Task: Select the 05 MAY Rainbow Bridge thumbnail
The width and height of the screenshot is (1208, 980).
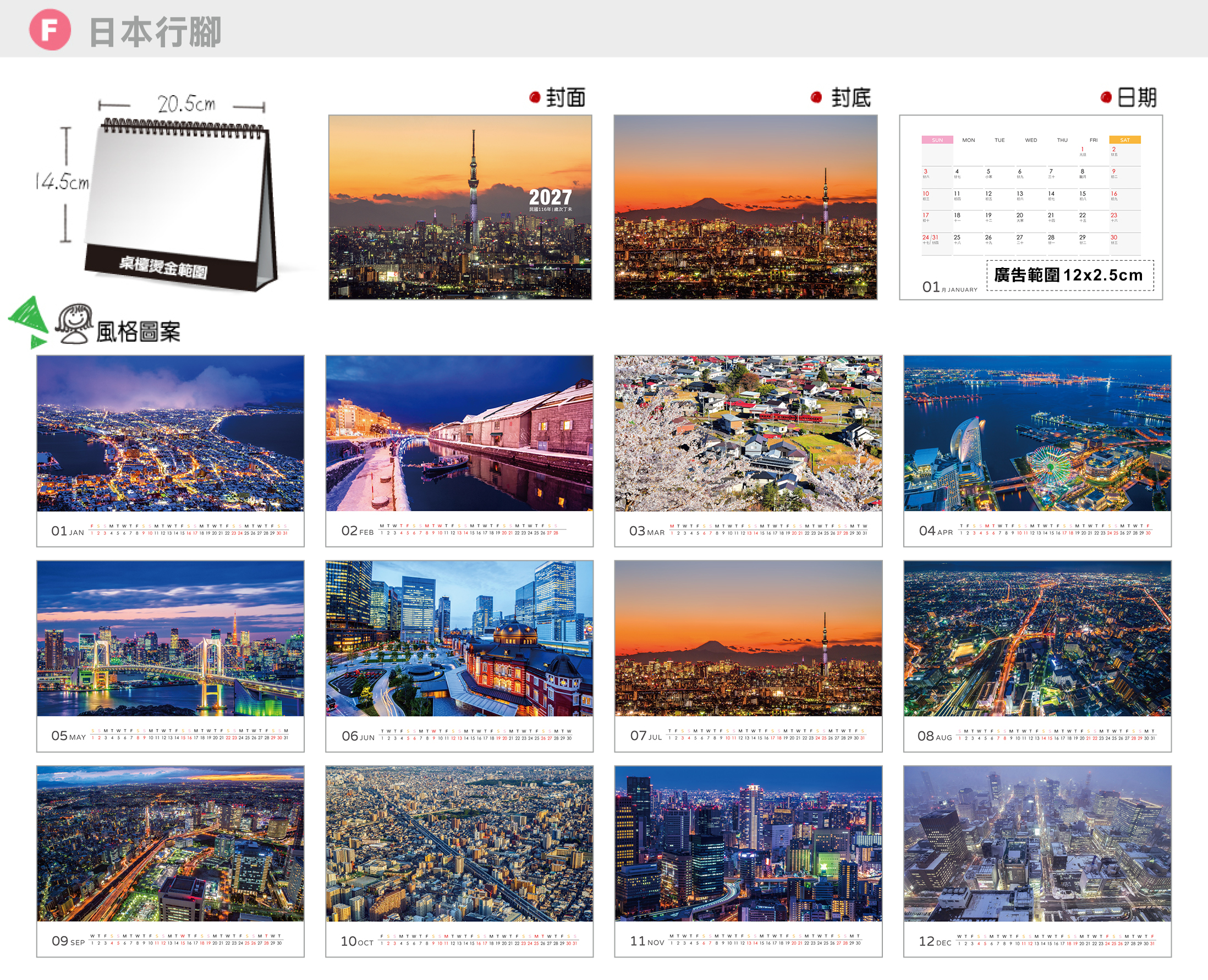Action: [x=171, y=656]
